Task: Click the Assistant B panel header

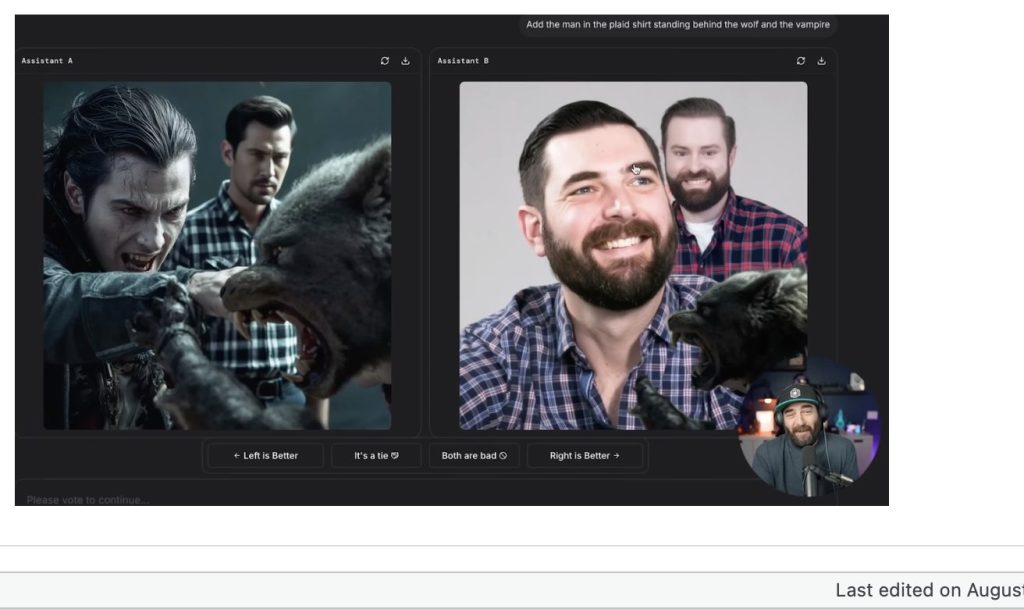Action: pyautogui.click(x=462, y=60)
